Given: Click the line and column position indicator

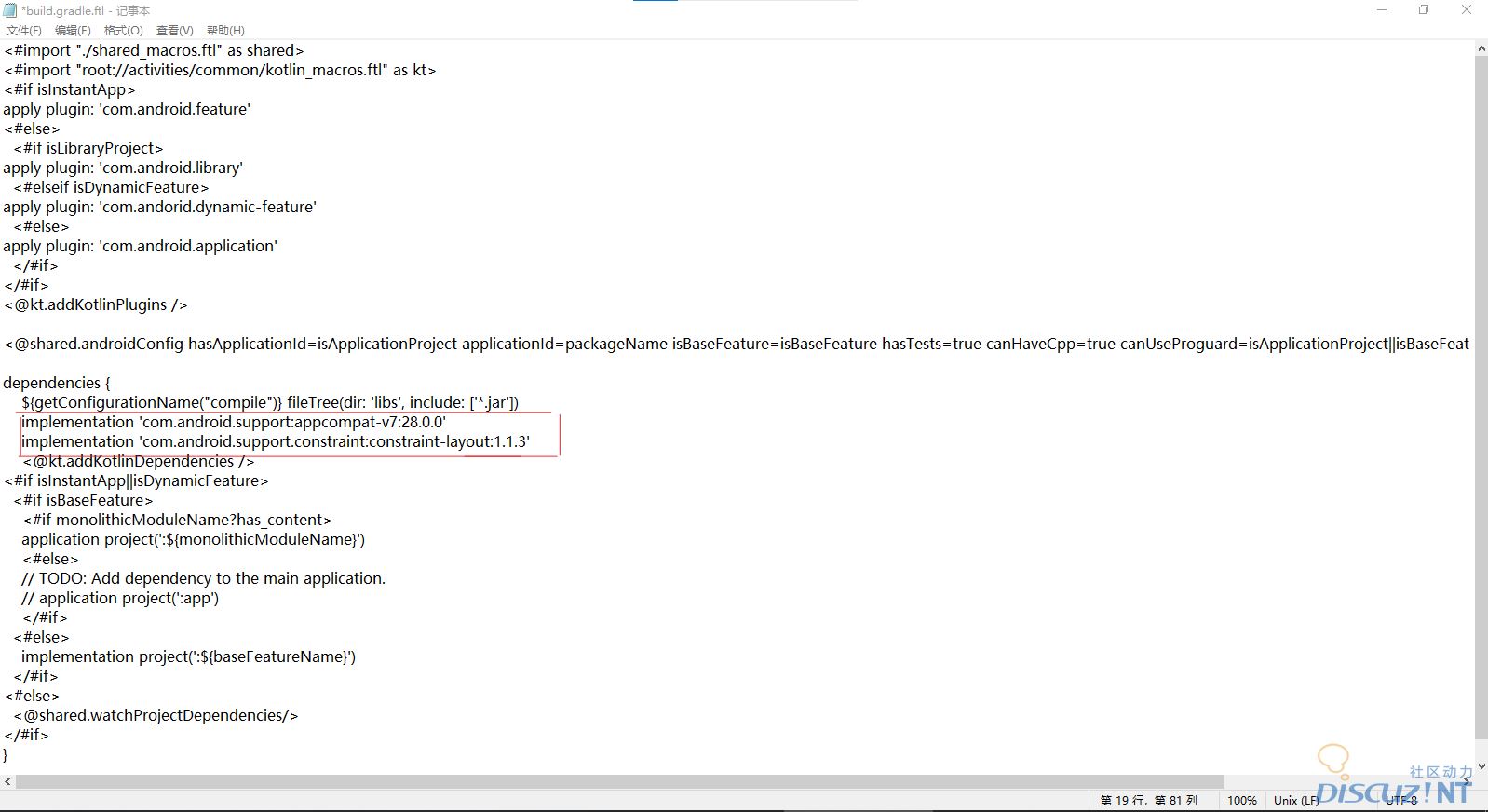Looking at the screenshot, I should 1148,801.
